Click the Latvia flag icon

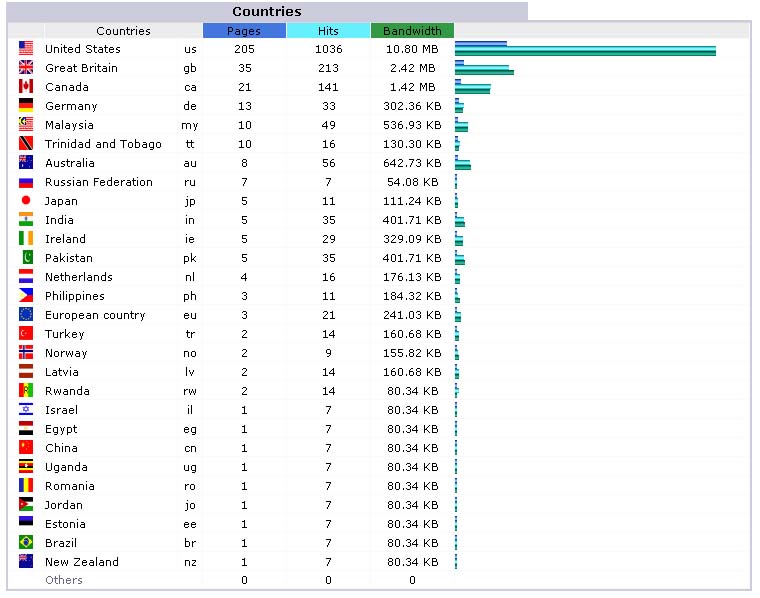pyautogui.click(x=26, y=371)
